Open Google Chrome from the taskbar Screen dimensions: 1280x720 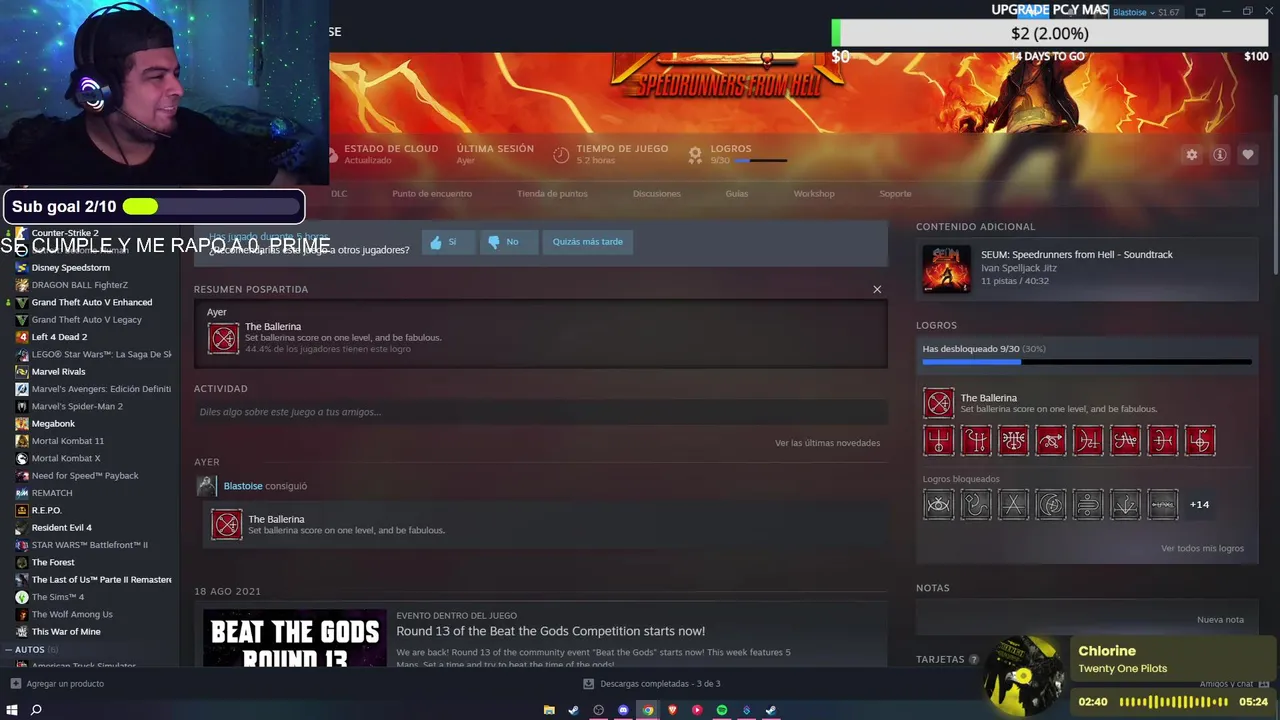[x=648, y=710]
